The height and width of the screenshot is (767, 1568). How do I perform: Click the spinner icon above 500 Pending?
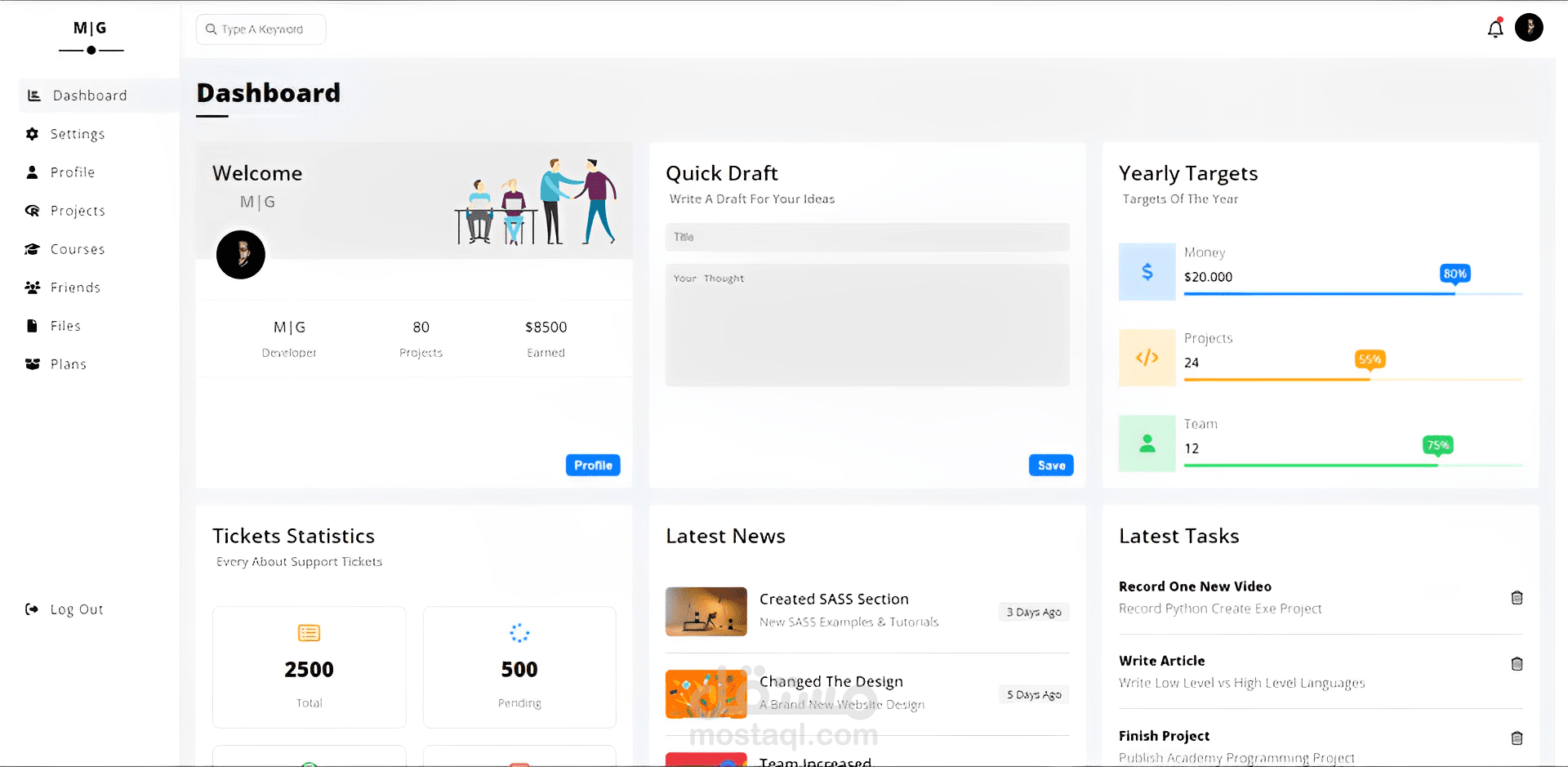pos(519,633)
